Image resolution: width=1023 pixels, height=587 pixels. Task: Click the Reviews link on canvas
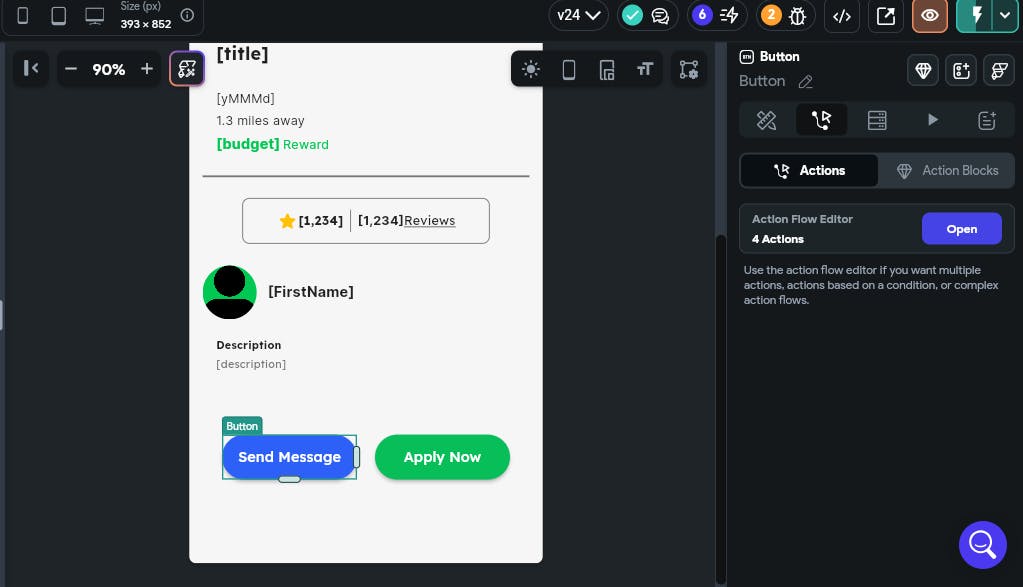point(429,220)
